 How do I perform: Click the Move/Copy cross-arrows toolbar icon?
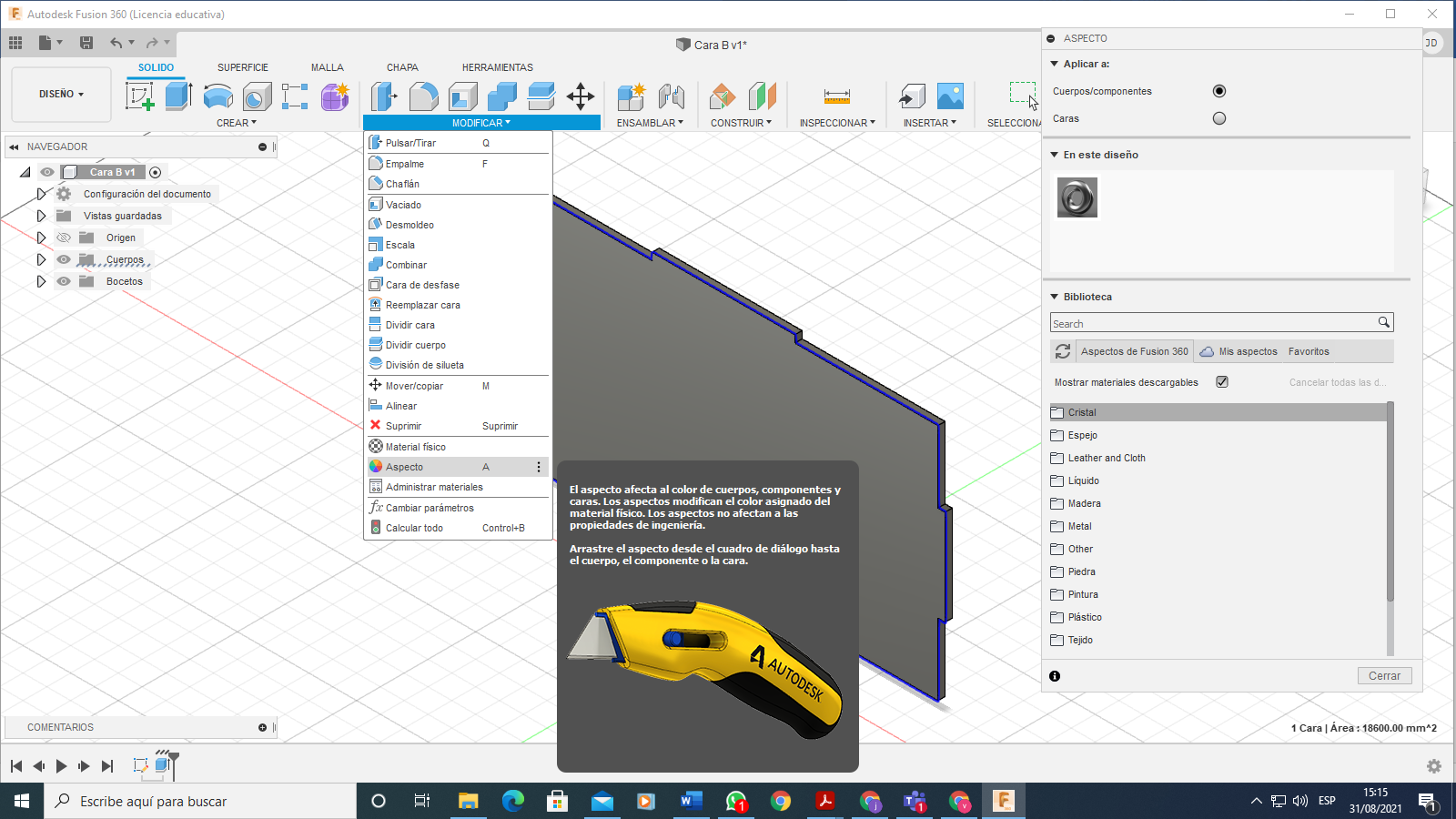pos(580,96)
